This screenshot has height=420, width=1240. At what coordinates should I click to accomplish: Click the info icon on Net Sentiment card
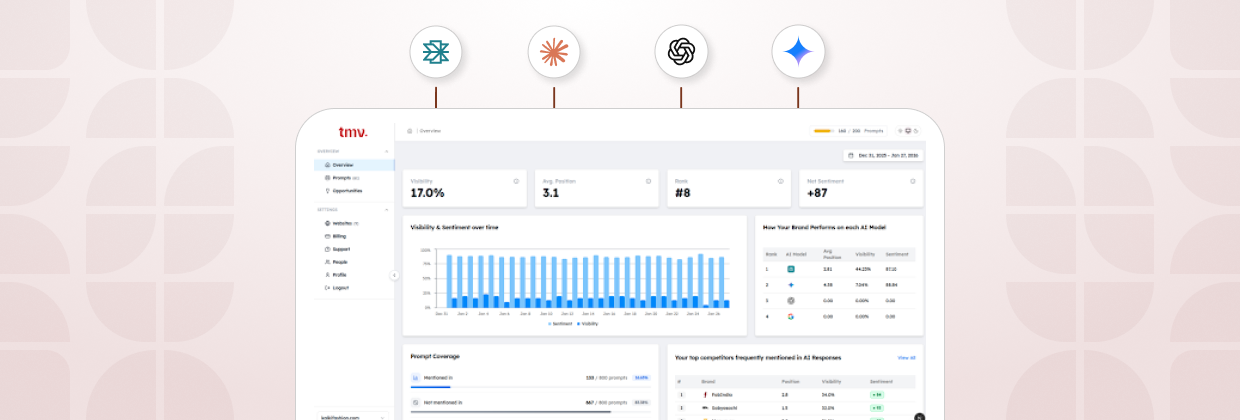(x=913, y=181)
